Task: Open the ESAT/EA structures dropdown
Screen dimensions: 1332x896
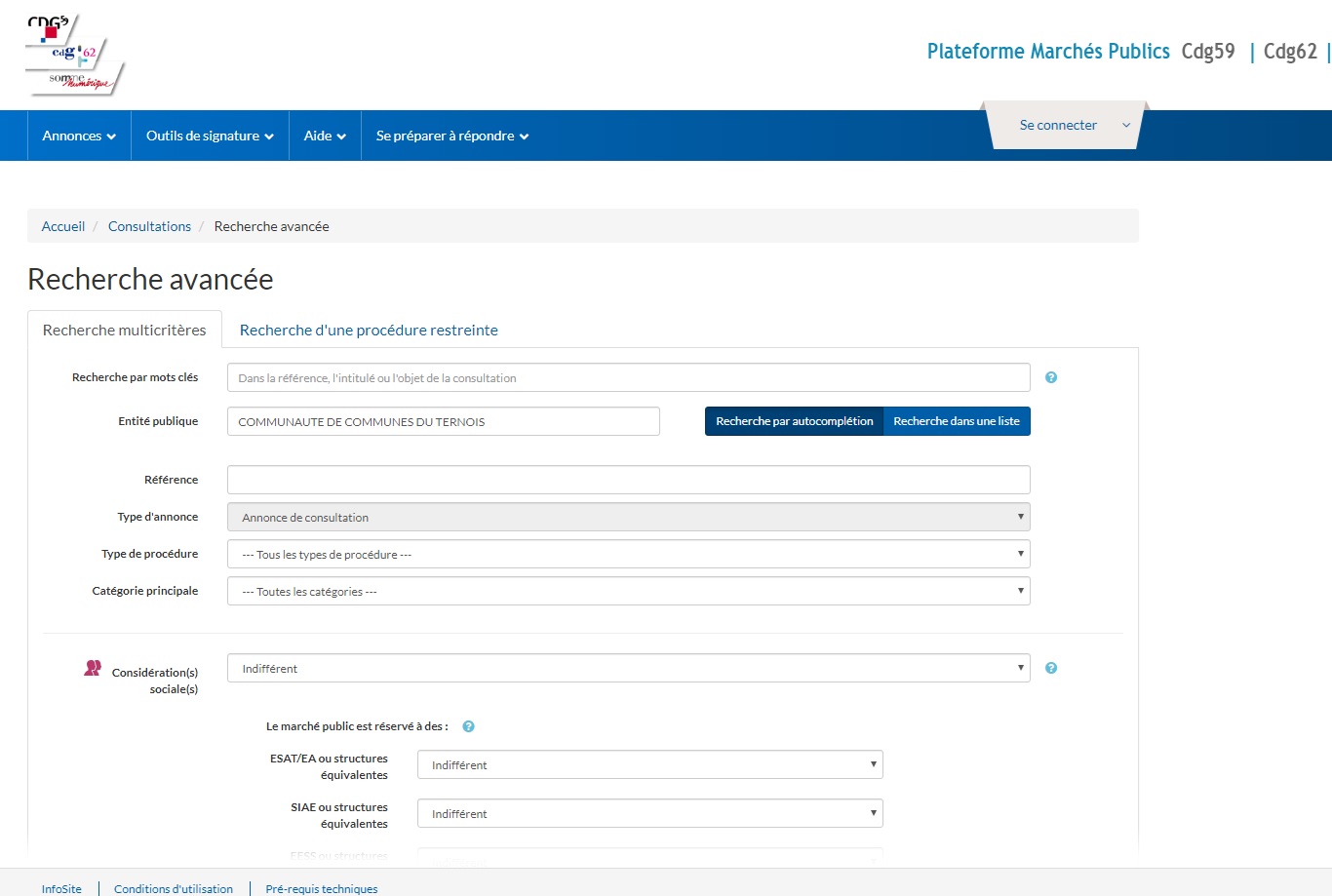Action: [649, 764]
